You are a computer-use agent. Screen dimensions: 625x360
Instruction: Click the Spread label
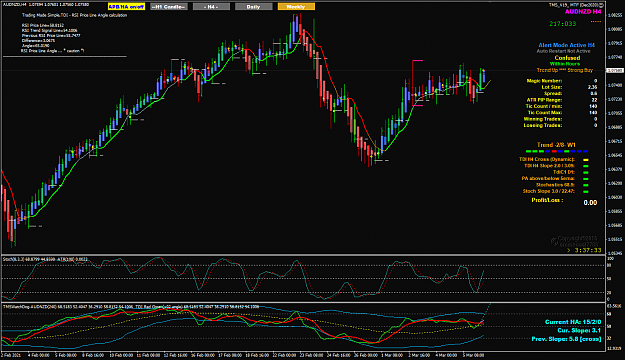[x=553, y=94]
